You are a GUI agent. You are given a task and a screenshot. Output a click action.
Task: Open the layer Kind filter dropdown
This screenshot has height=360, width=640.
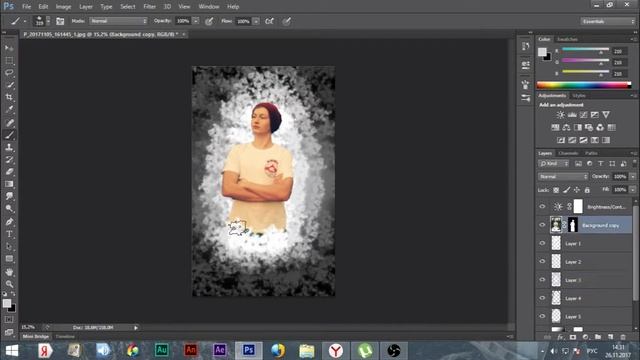pyautogui.click(x=554, y=164)
